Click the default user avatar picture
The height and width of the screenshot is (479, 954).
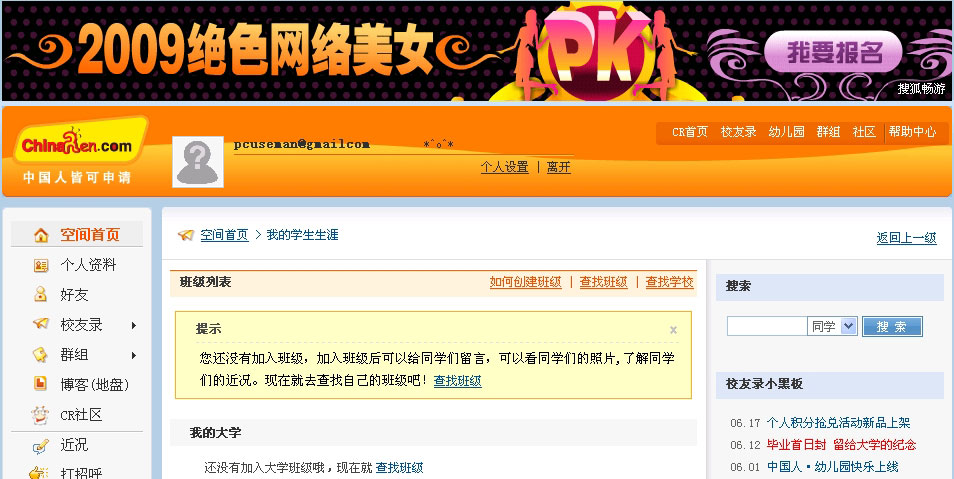click(x=198, y=162)
